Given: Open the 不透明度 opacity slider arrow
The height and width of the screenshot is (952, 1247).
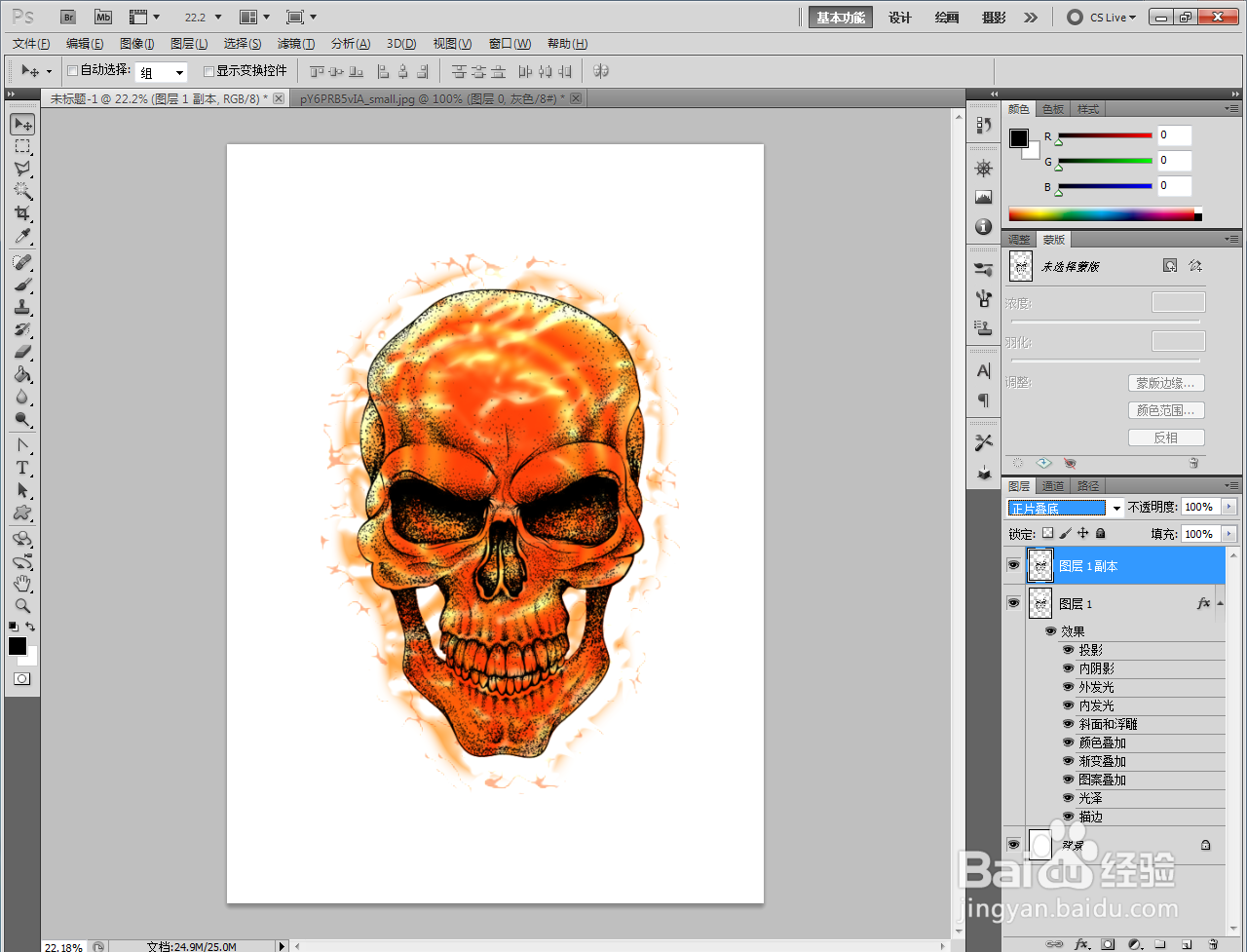Looking at the screenshot, I should coord(1229,507).
